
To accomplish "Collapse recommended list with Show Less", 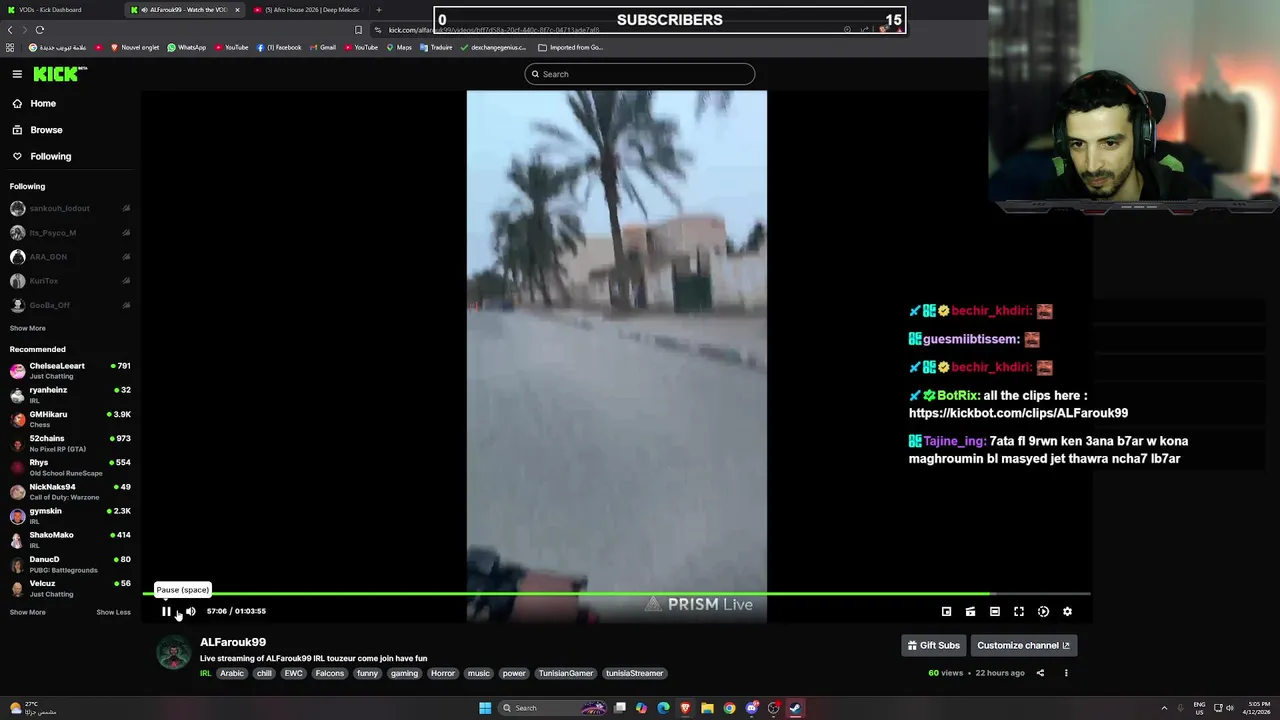I will coord(113,612).
